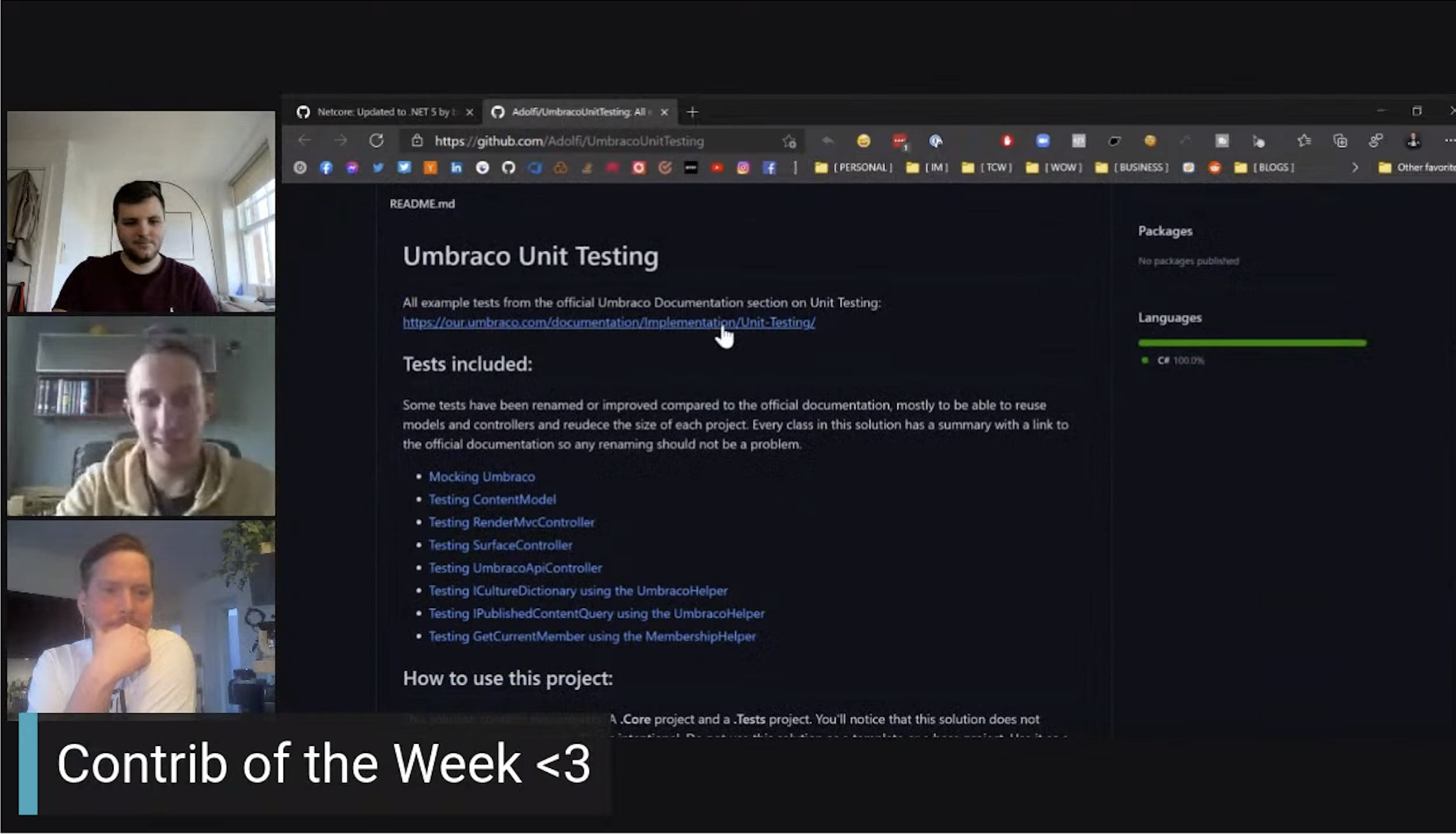Click the browser forward arrow
Screen dimensions: 1456x834
point(341,141)
